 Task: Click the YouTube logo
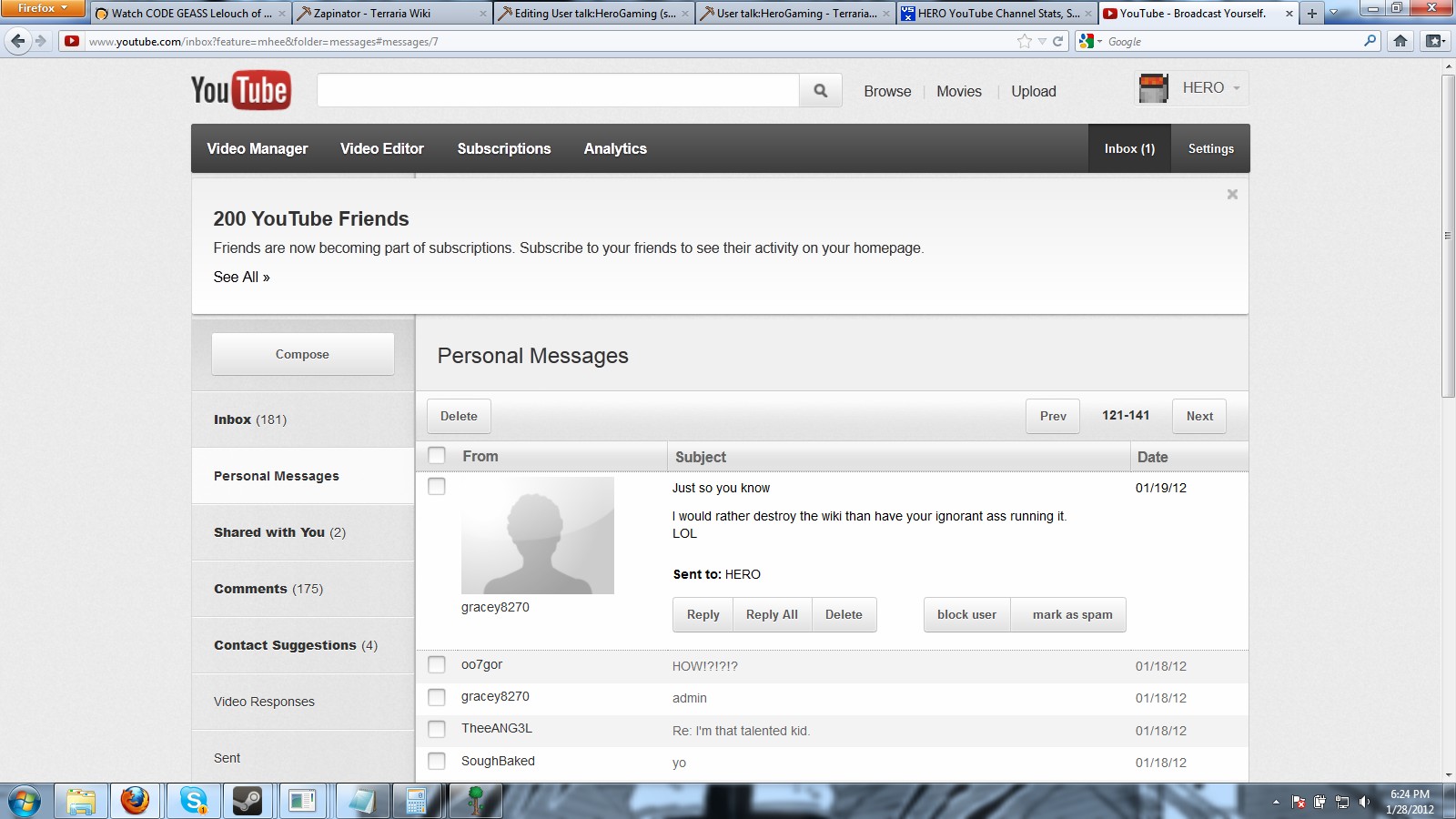[x=241, y=90]
